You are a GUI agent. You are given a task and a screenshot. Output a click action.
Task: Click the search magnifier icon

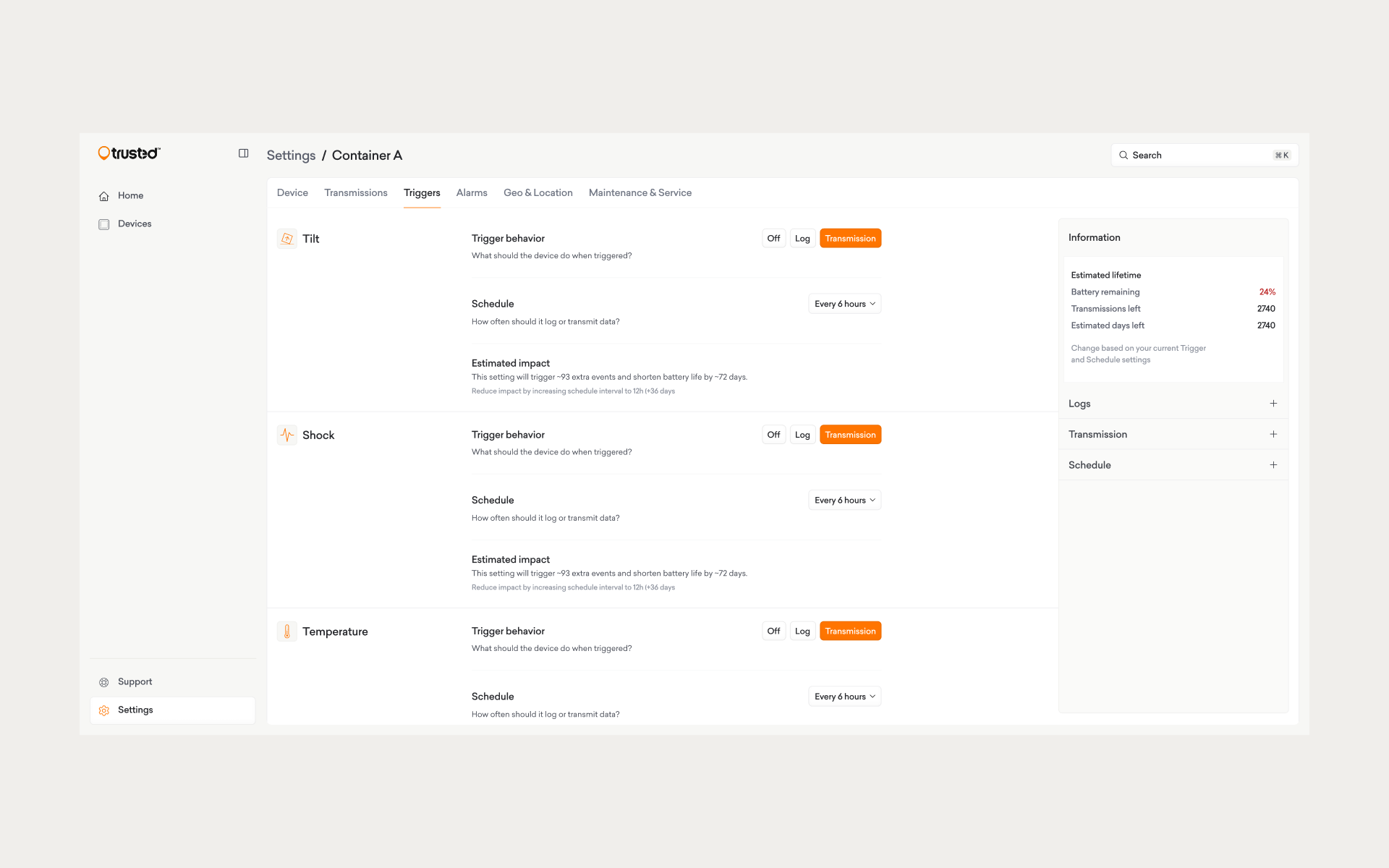click(1123, 156)
